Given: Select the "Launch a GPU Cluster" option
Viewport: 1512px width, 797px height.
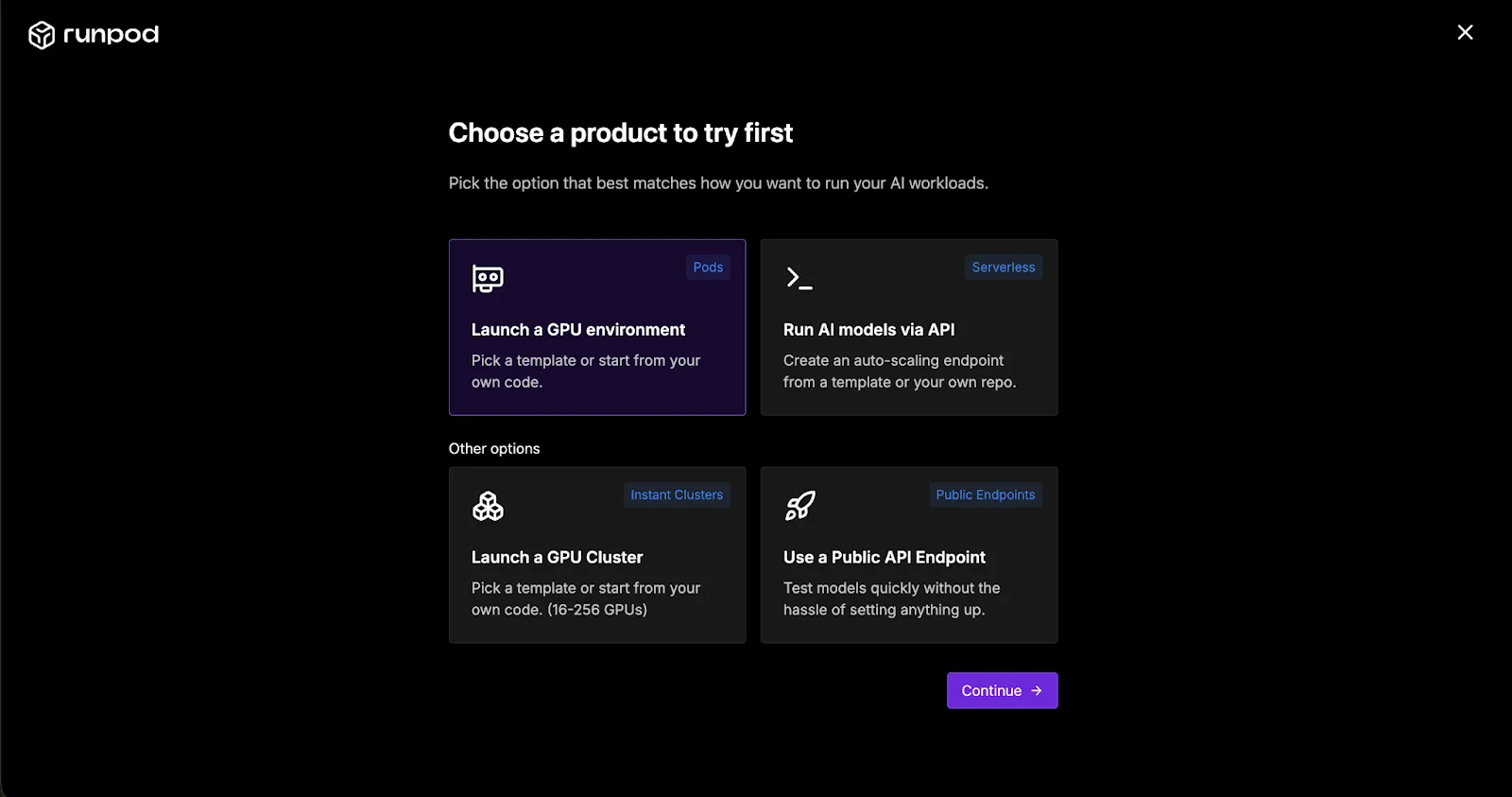Looking at the screenshot, I should click(557, 558).
